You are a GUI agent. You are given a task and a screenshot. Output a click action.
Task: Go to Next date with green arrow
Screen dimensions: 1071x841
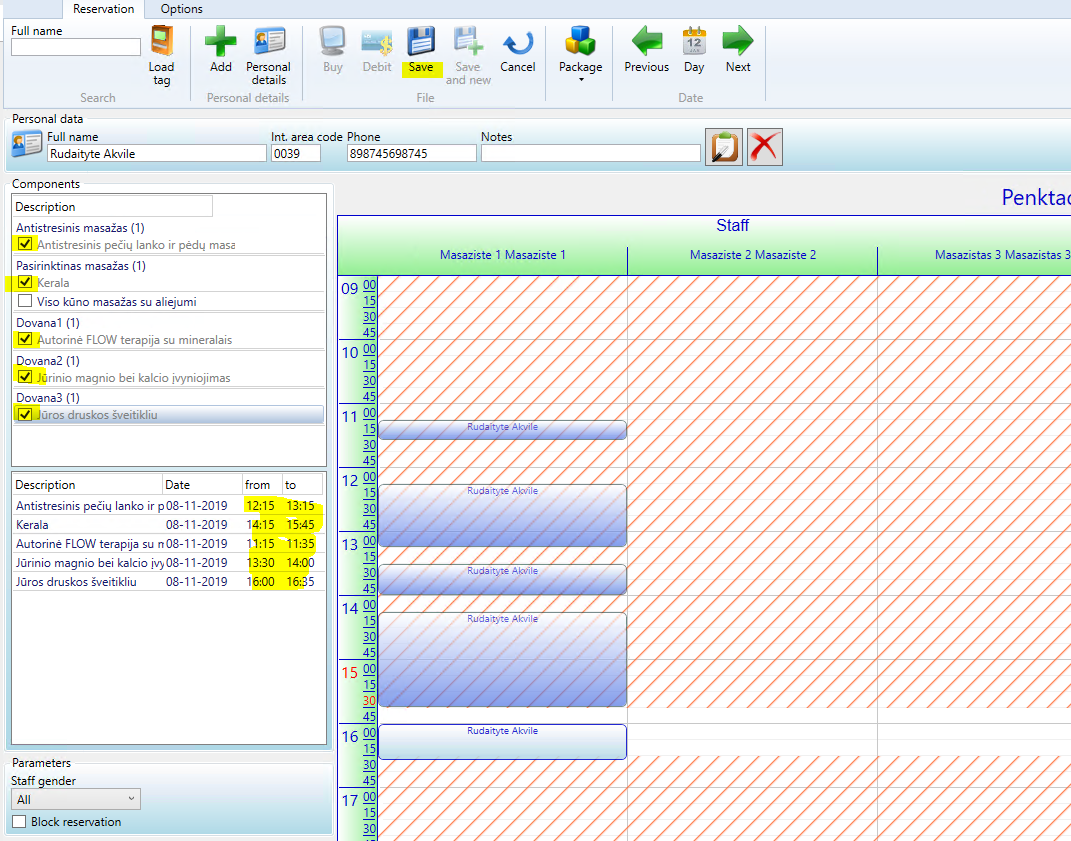tap(738, 42)
